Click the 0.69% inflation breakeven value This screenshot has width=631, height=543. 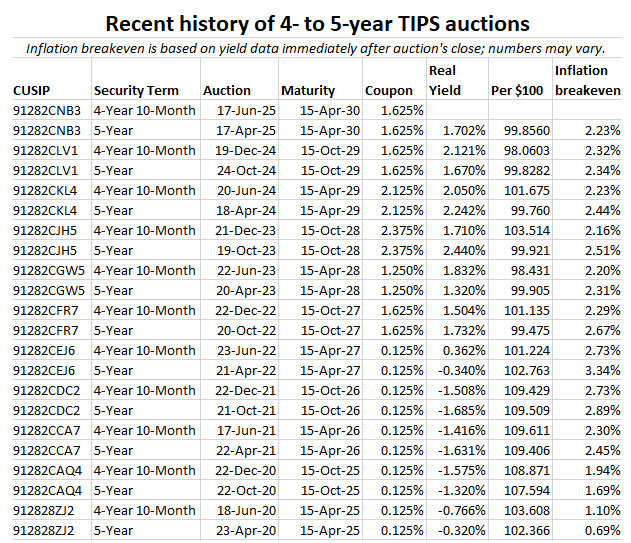[x=601, y=530]
